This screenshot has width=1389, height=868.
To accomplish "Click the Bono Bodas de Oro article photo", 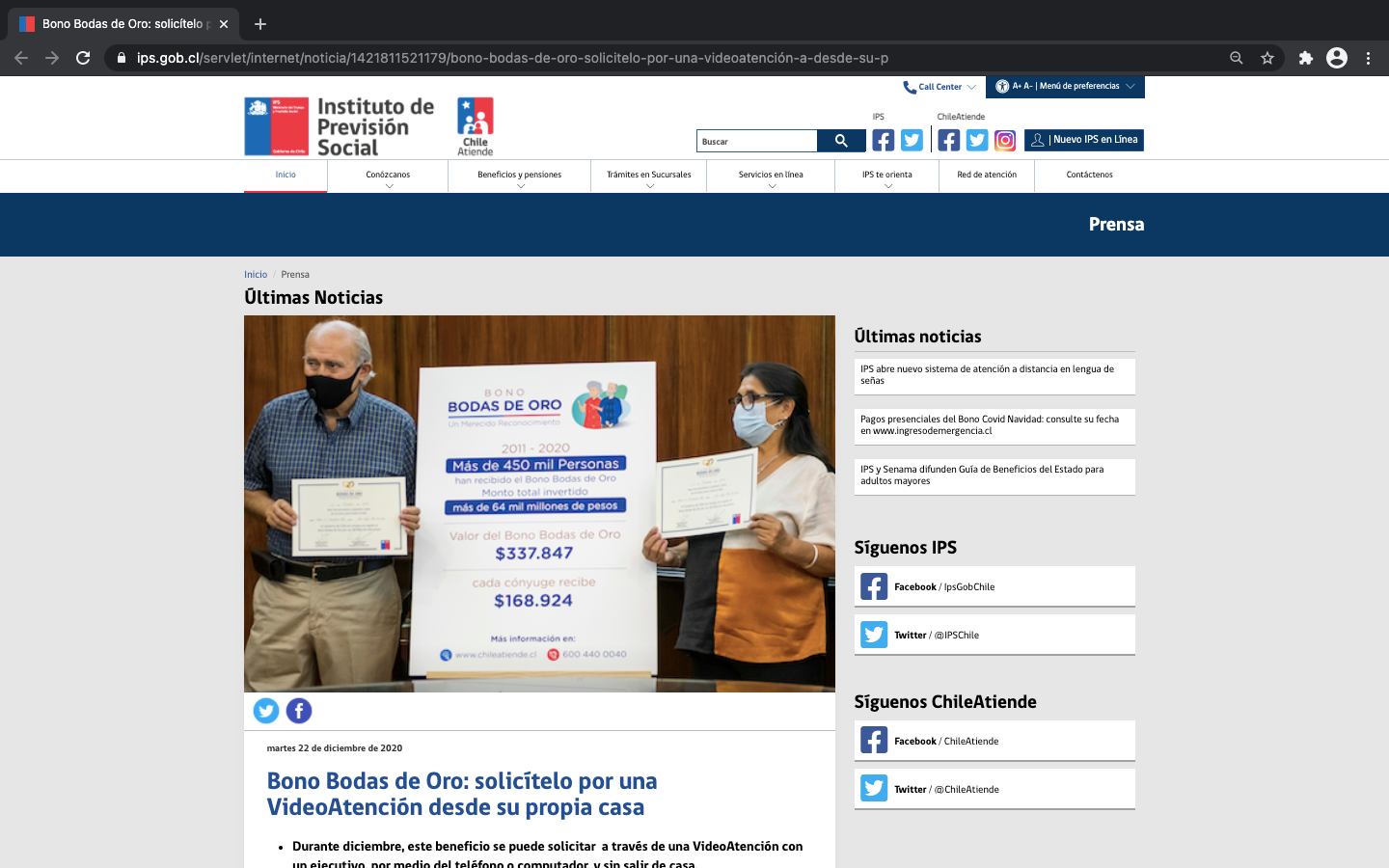I will [x=539, y=503].
